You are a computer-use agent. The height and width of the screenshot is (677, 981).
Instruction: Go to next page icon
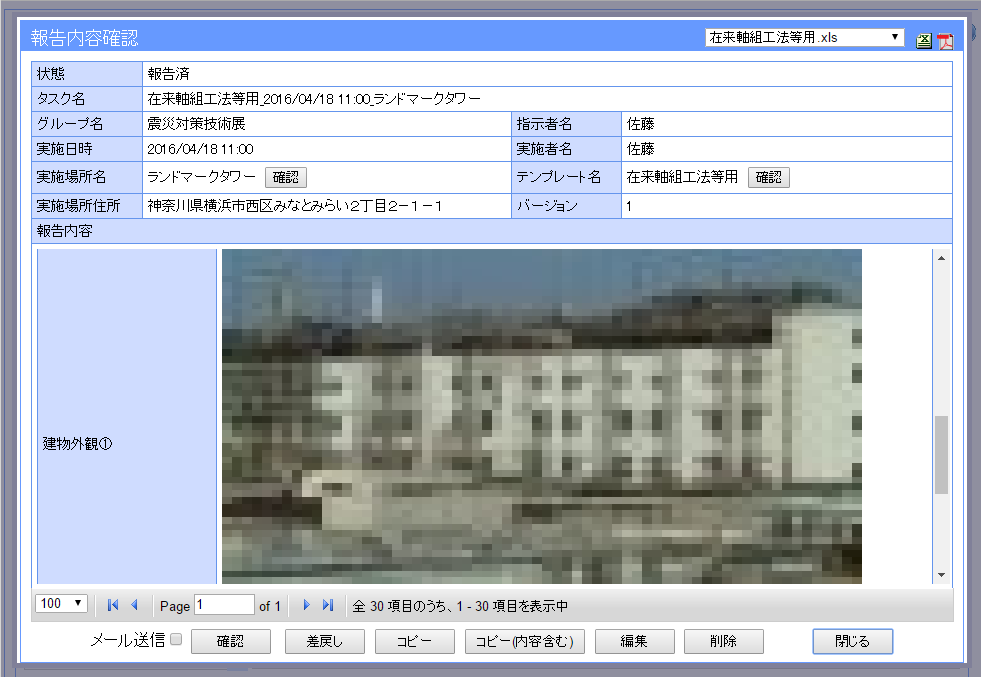[307, 605]
